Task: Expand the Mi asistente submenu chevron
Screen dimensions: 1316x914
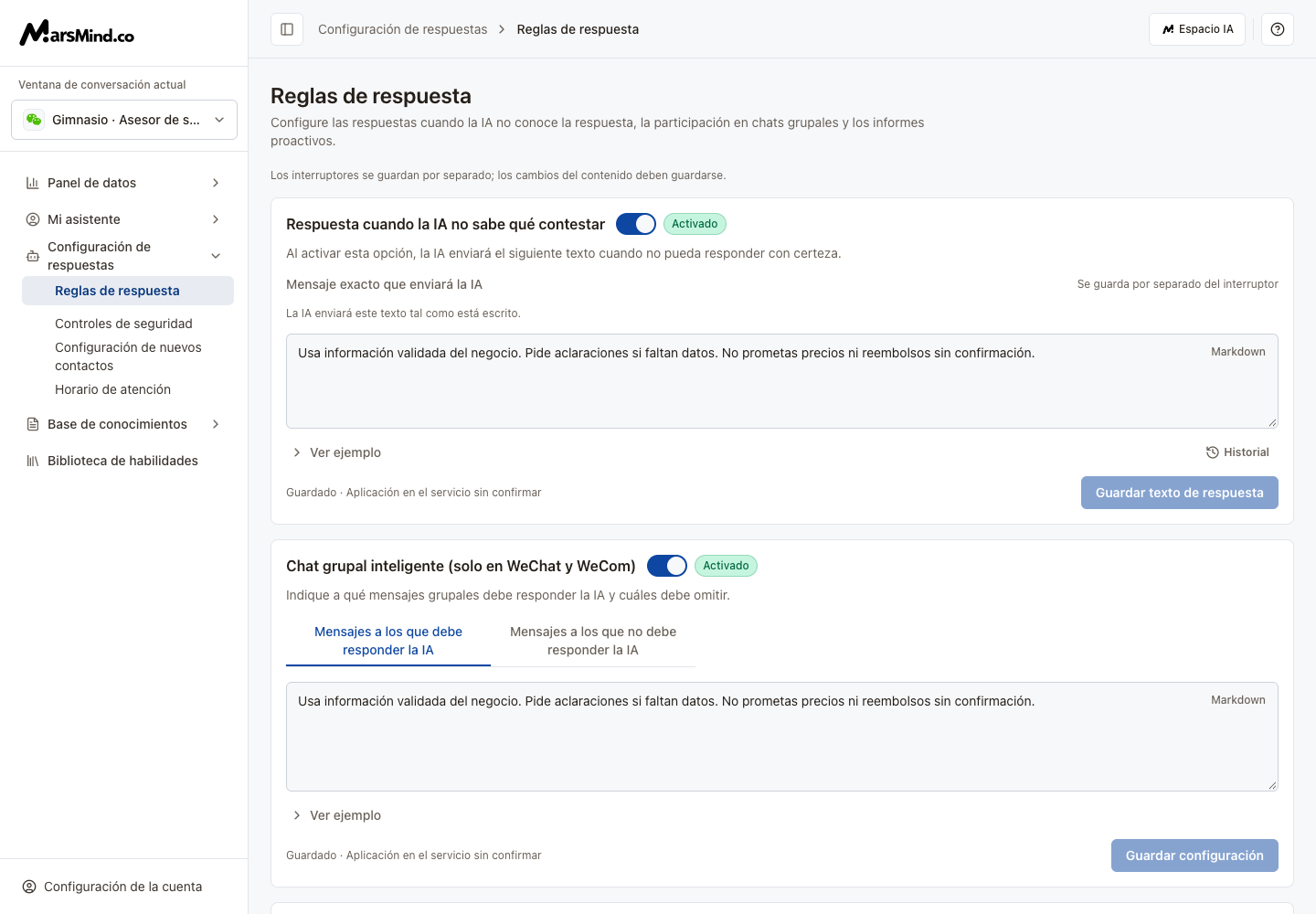Action: [x=216, y=219]
